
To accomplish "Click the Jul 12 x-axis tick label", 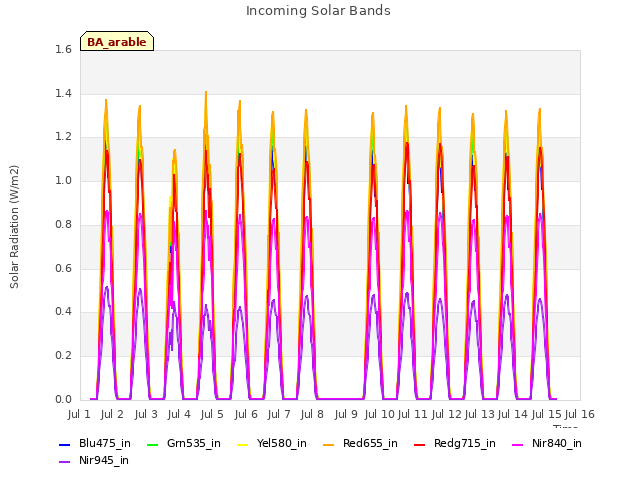I will click(447, 414).
